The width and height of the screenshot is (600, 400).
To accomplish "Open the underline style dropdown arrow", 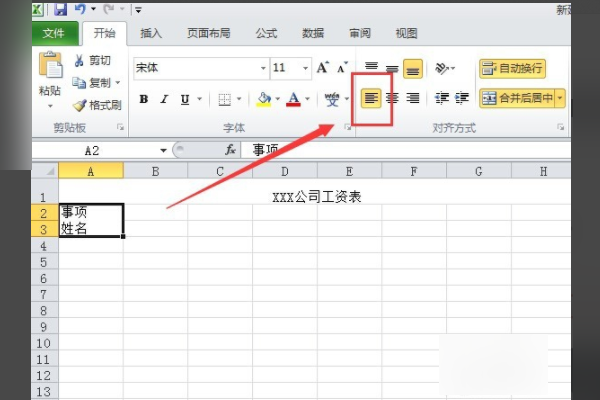I will [x=199, y=99].
